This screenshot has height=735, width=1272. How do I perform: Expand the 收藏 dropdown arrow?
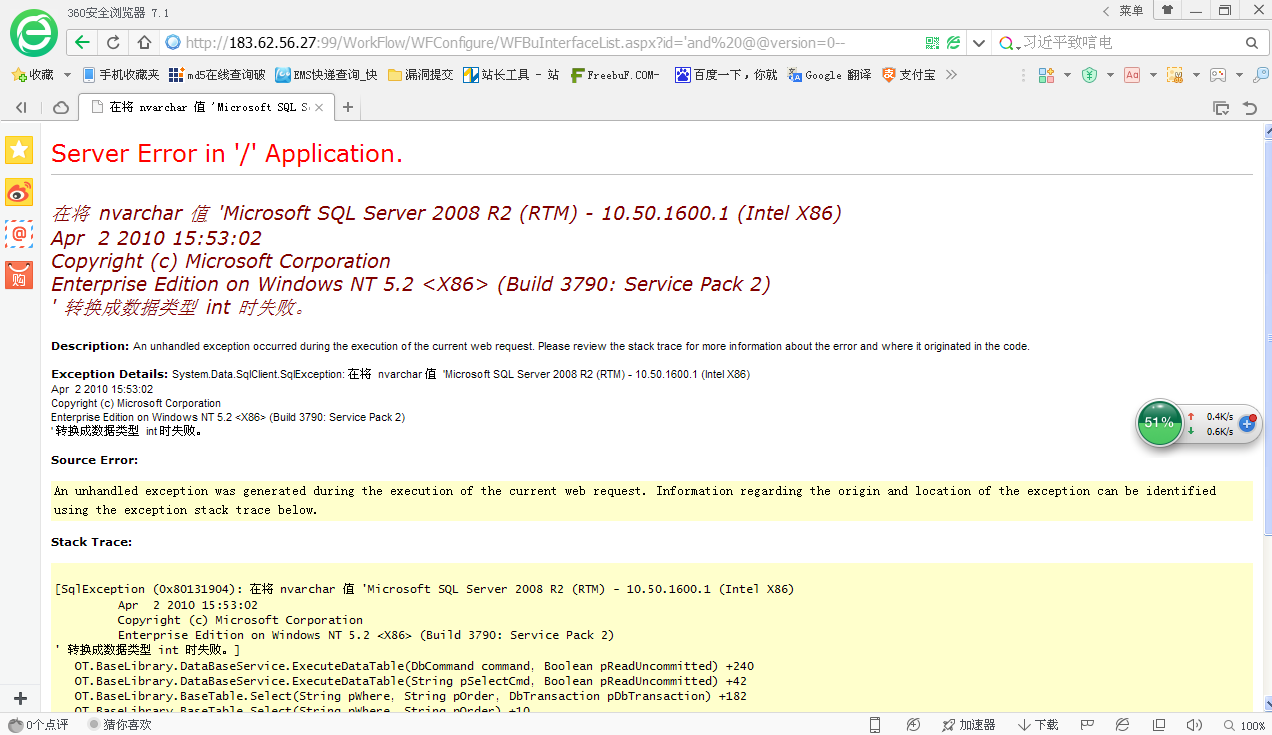(67, 75)
